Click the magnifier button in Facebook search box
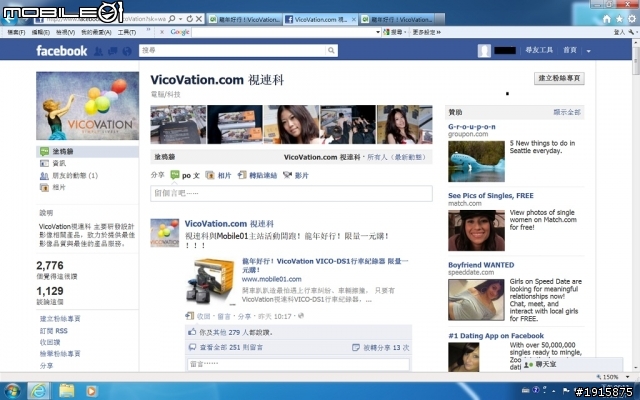This screenshot has width=640, height=400. [x=331, y=50]
